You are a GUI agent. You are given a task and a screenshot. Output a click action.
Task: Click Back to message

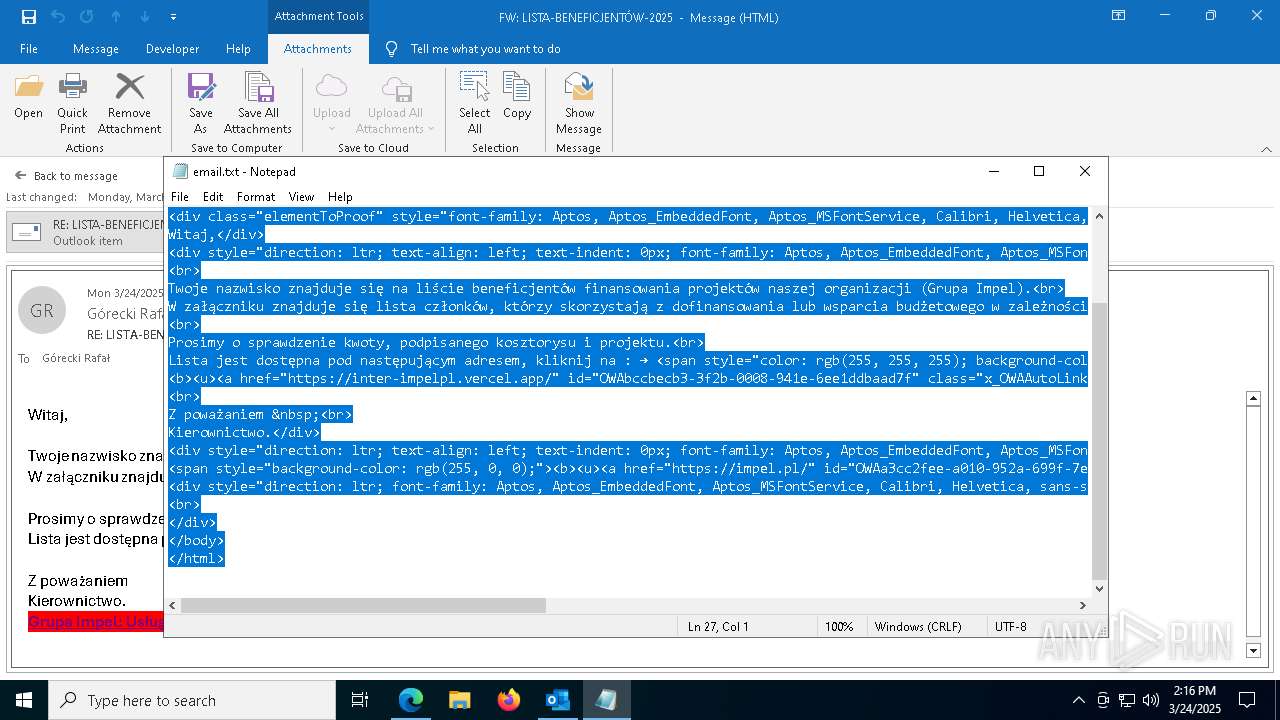click(66, 176)
